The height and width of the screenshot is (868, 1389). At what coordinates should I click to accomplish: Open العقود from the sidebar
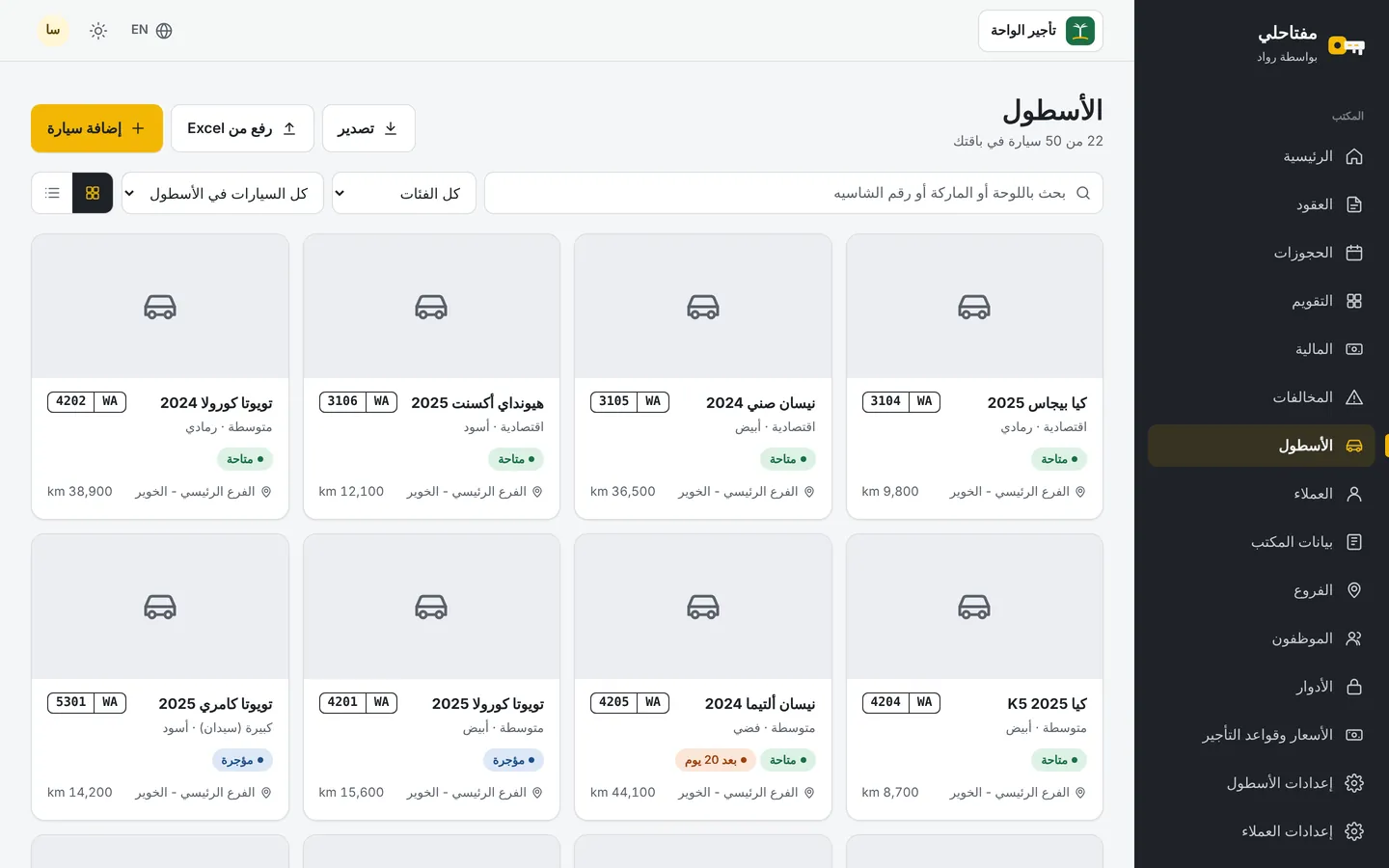[1262, 204]
